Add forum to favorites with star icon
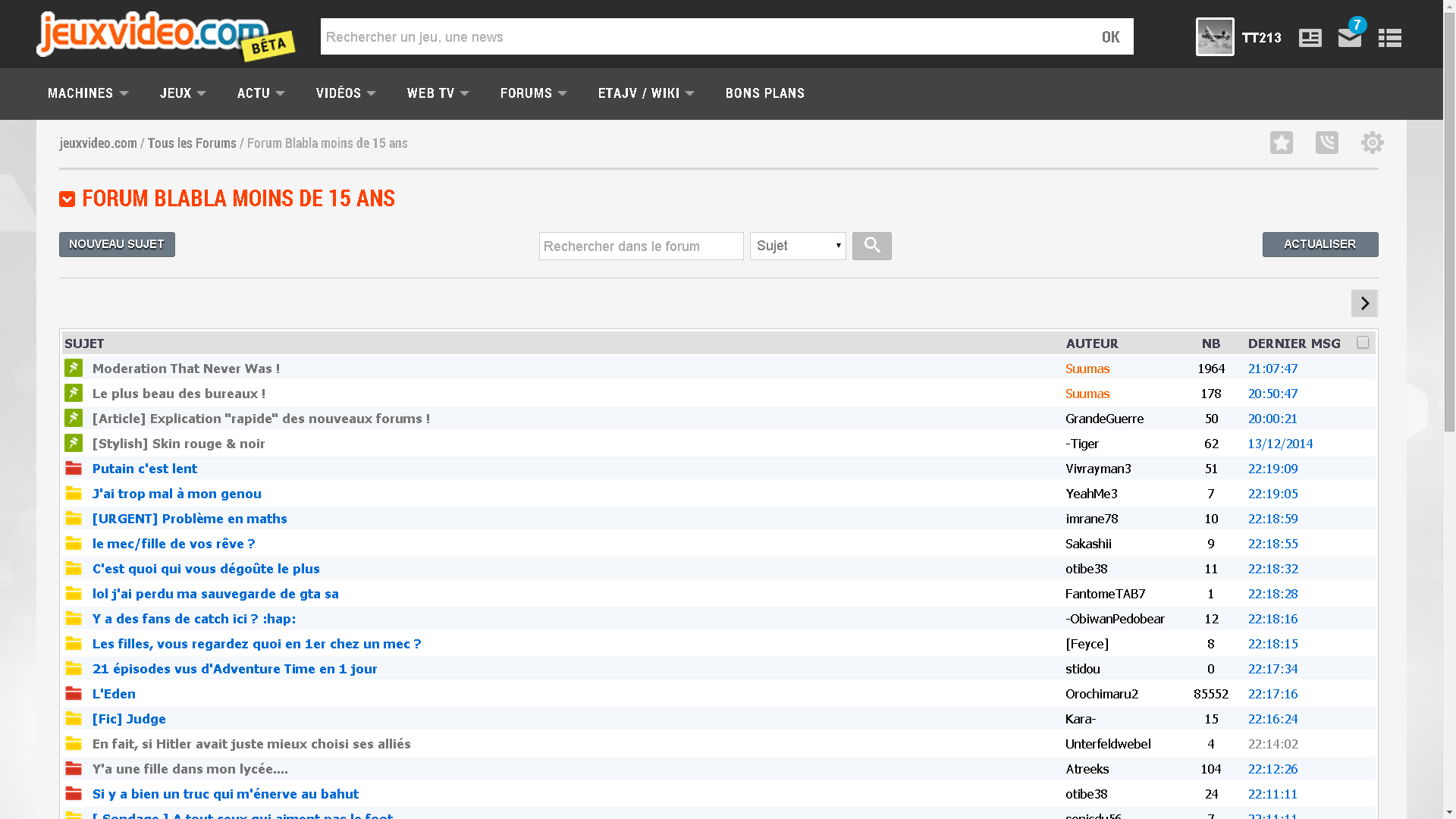This screenshot has width=1456, height=819. 1282,143
